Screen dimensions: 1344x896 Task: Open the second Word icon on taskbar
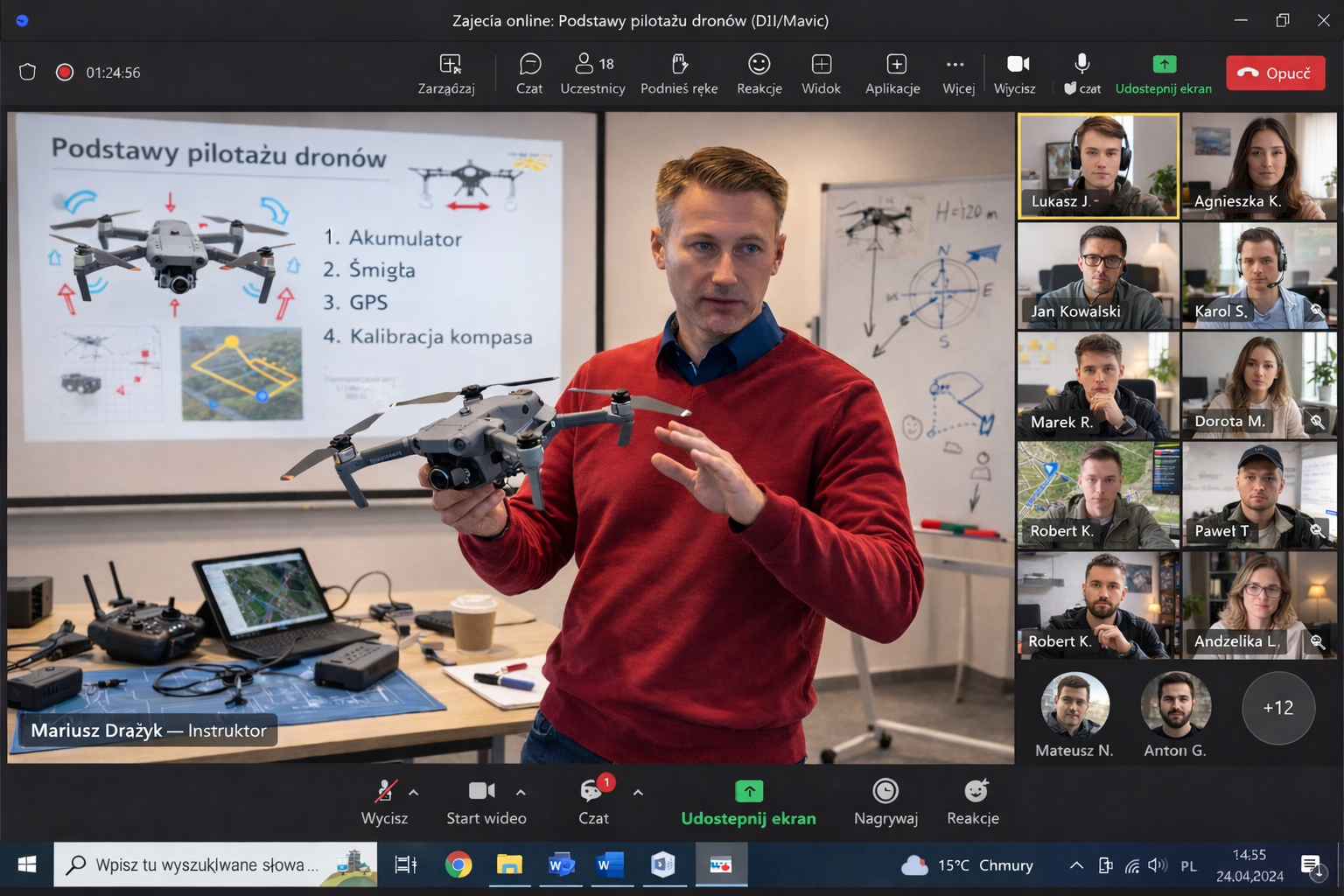(610, 864)
